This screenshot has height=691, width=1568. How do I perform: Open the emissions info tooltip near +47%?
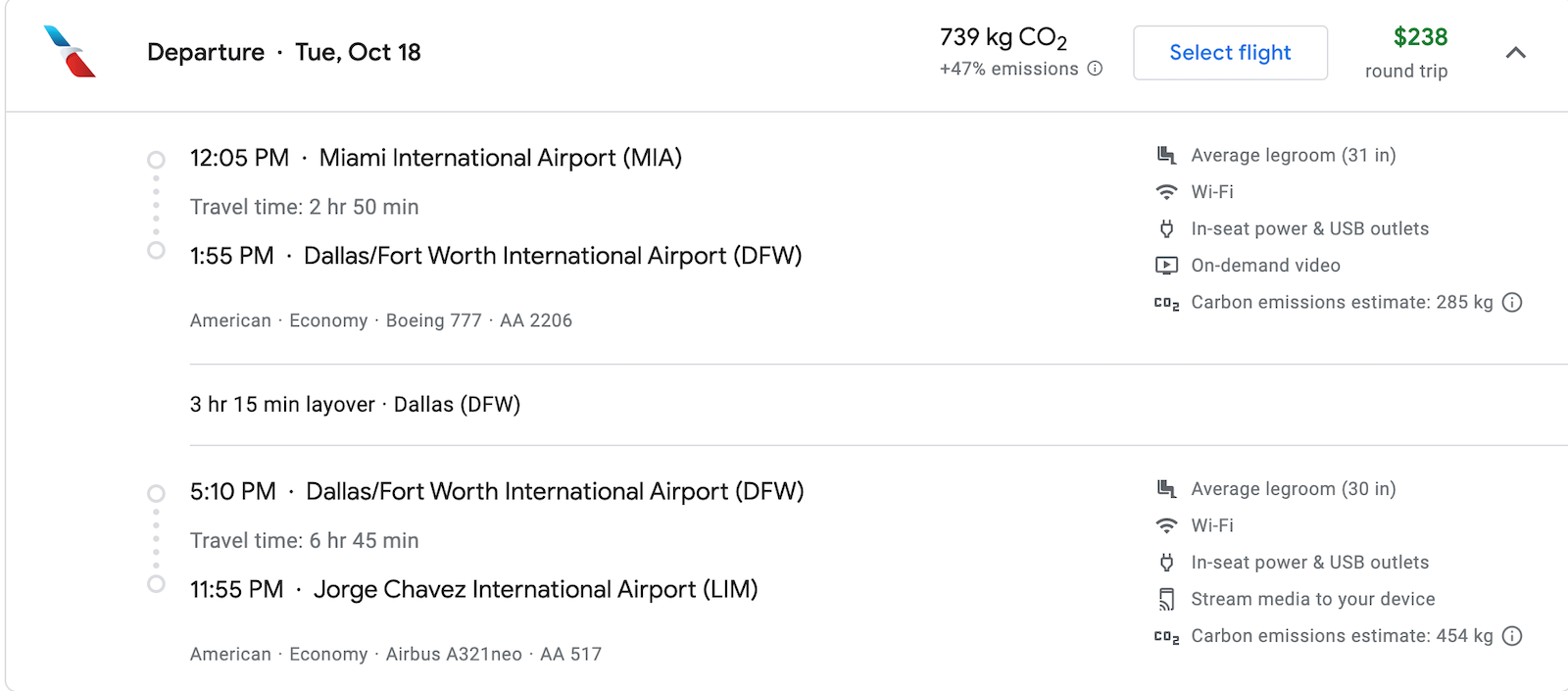(x=1095, y=70)
